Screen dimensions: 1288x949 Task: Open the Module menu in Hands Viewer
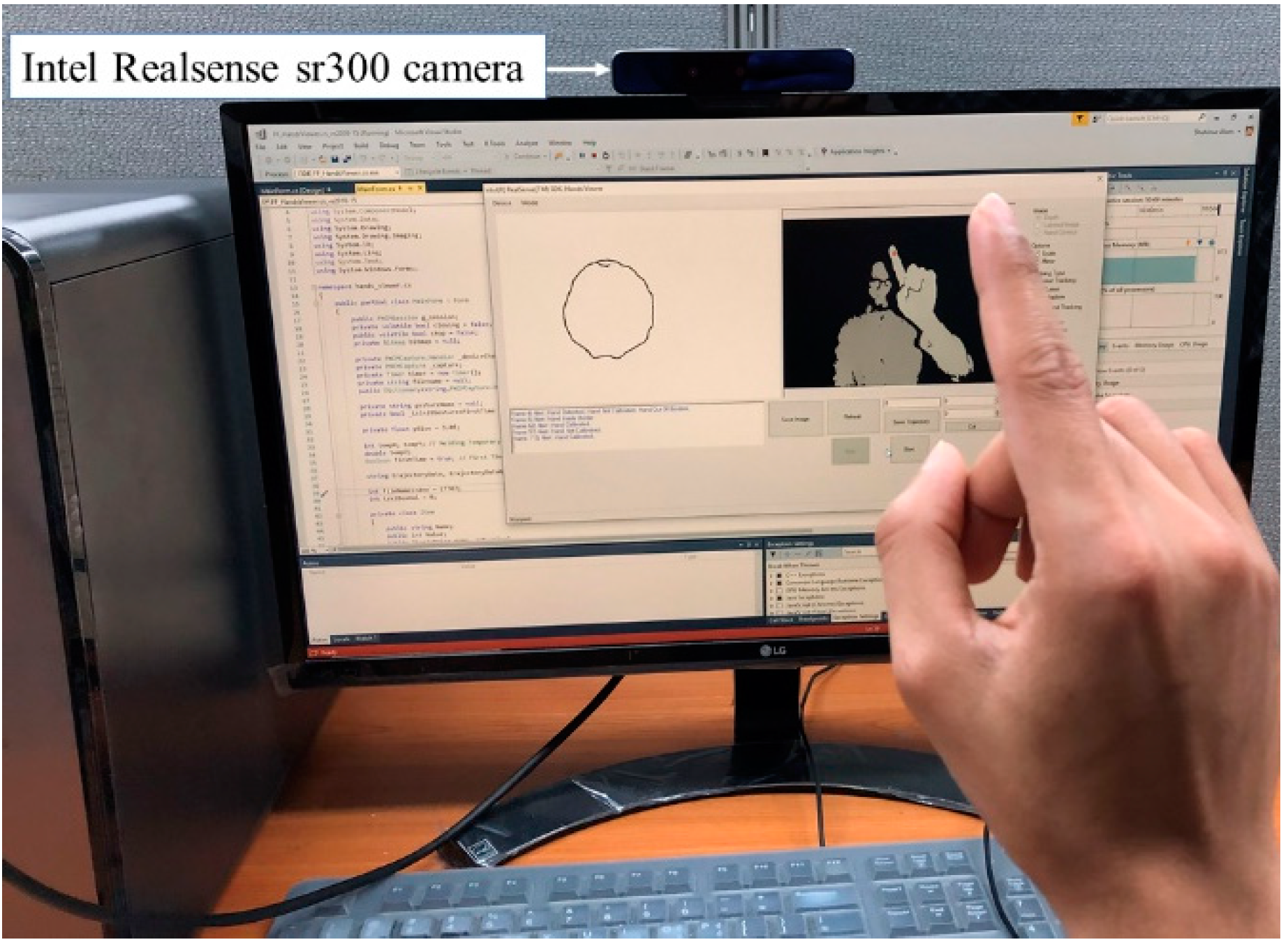tap(529, 202)
